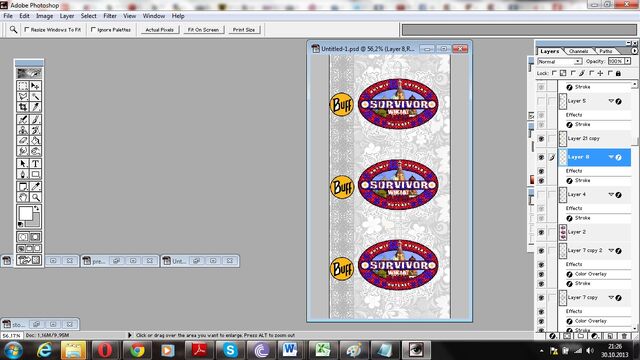Open the blending mode Normal dropdown

point(560,61)
